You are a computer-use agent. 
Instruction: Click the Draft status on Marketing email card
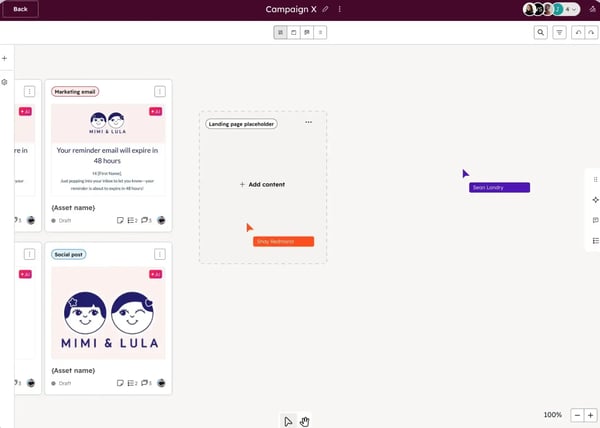(x=61, y=221)
